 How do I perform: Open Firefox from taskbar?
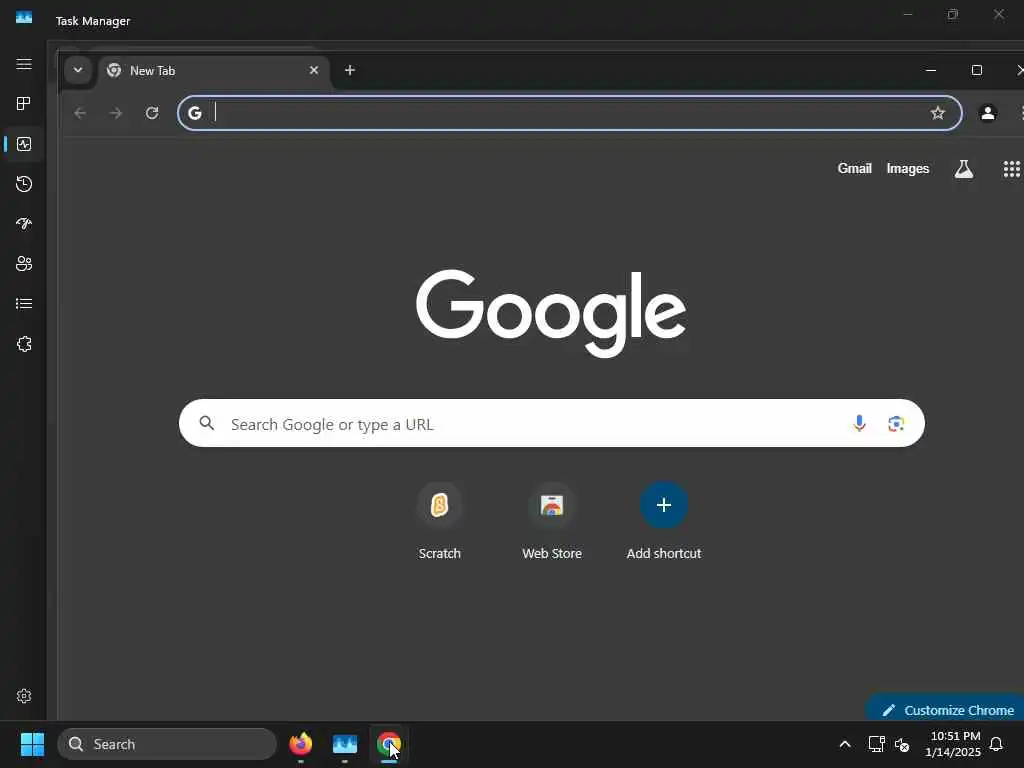(x=300, y=744)
